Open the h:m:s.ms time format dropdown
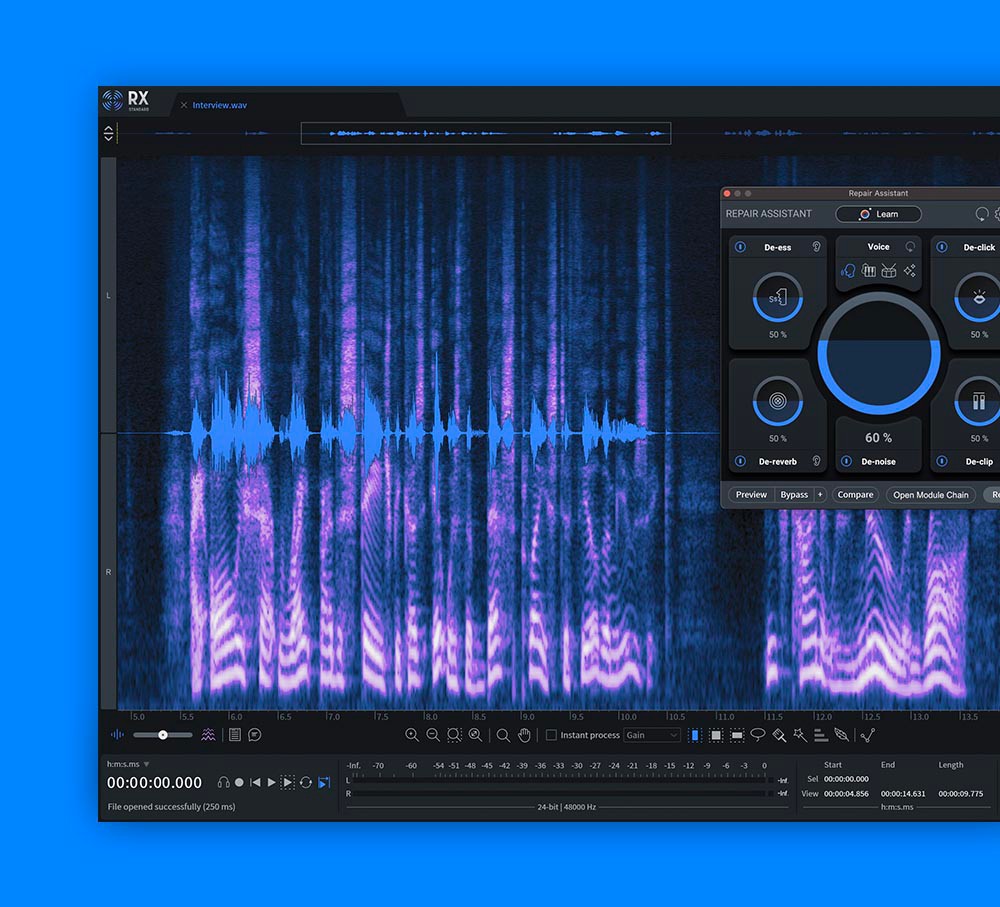Viewport: 1000px width, 907px height. tap(128, 764)
